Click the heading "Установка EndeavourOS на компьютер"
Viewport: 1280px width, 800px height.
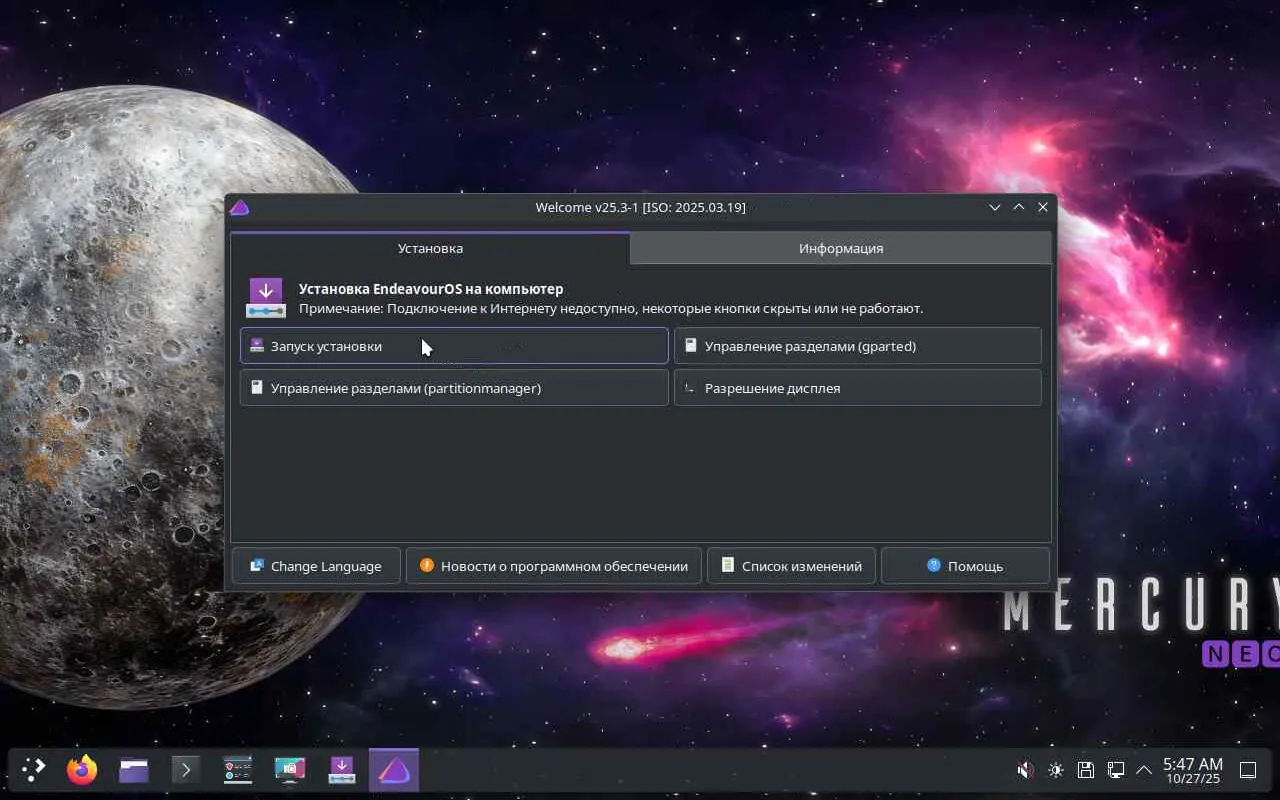431,289
